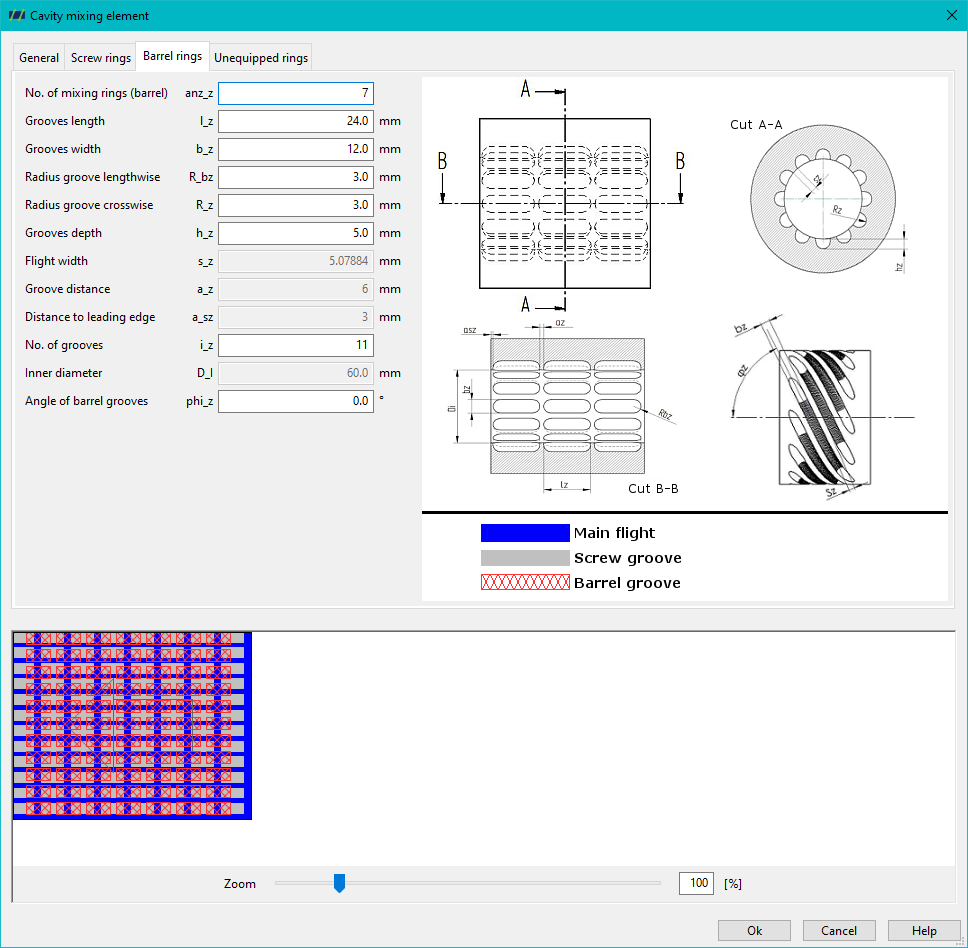Click the Zoom slider handle
968x948 pixels.
(339, 883)
